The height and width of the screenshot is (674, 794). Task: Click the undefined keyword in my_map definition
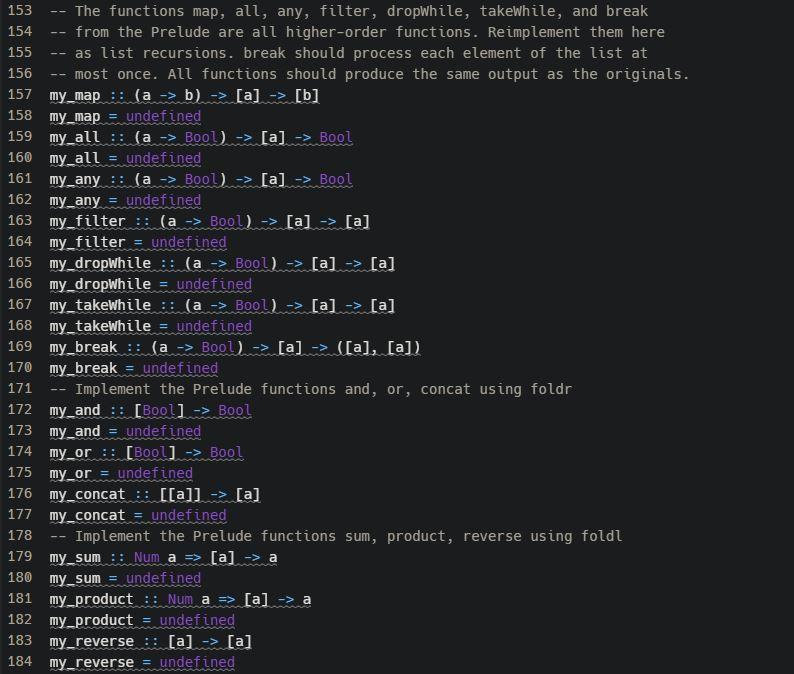point(163,116)
